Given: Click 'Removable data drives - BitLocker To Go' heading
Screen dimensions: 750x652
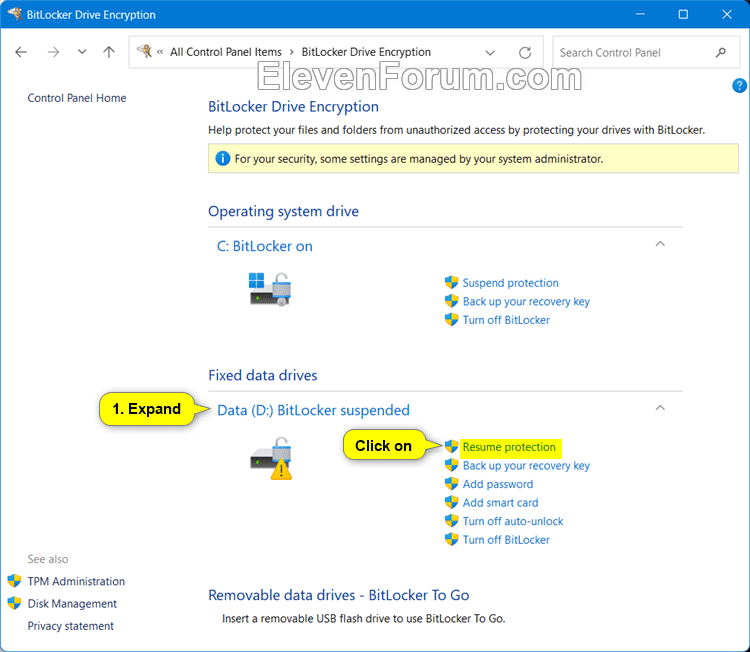Looking at the screenshot, I should [x=339, y=596].
